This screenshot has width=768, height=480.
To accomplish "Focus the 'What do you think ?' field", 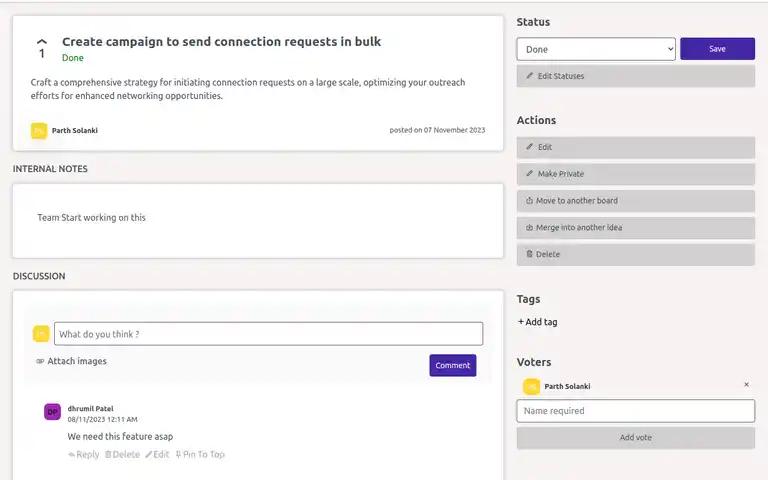I will tap(268, 334).
